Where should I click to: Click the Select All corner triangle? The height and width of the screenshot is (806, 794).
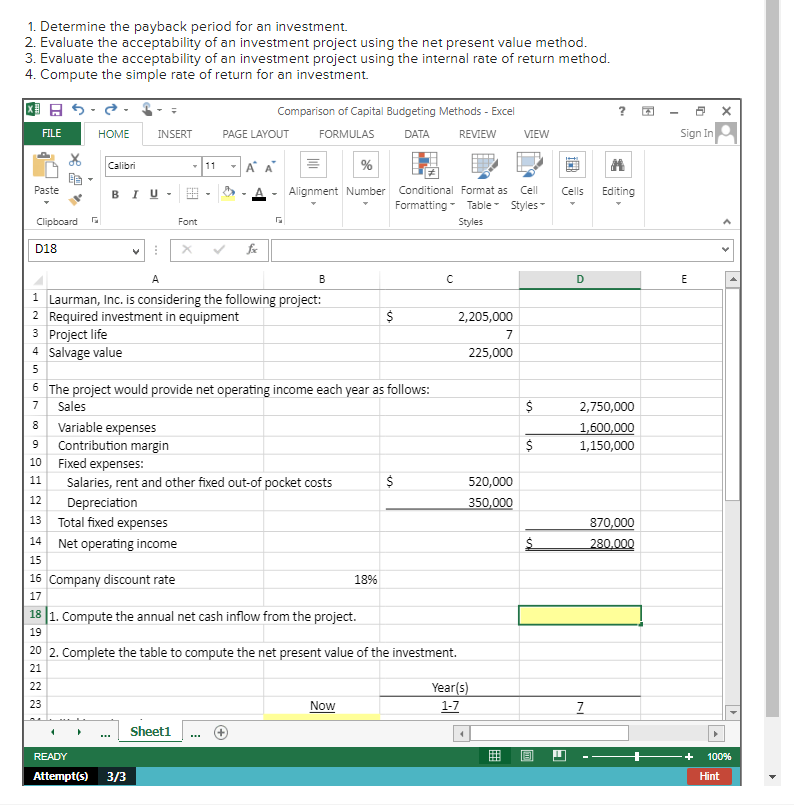37,280
